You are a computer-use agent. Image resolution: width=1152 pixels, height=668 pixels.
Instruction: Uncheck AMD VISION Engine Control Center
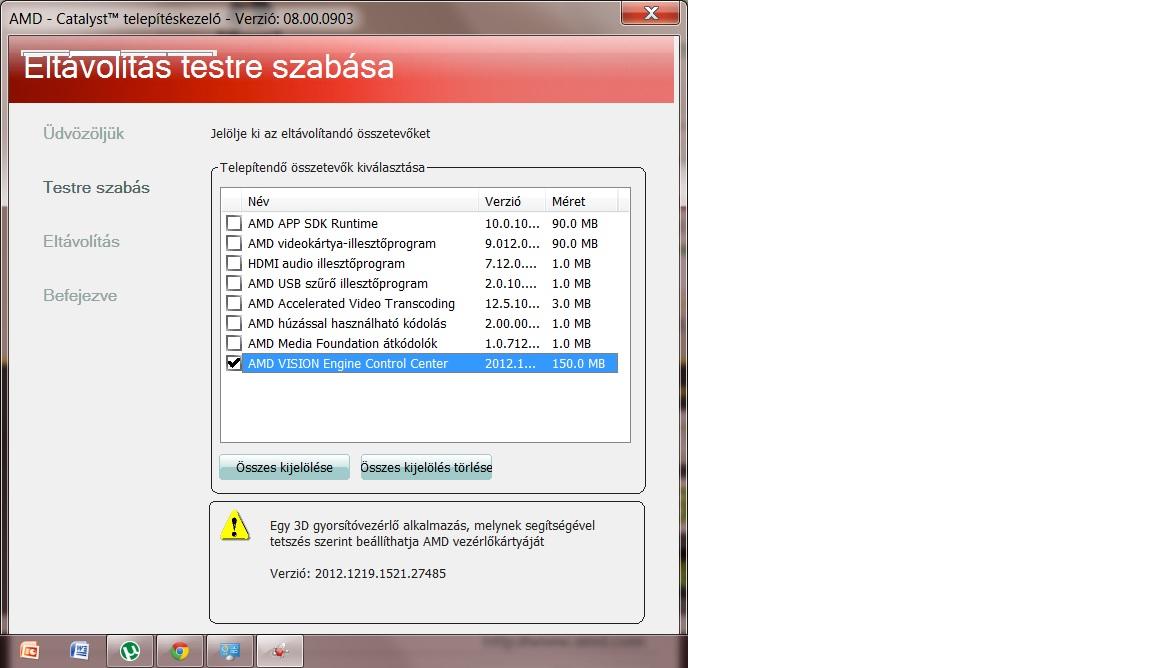(x=234, y=362)
